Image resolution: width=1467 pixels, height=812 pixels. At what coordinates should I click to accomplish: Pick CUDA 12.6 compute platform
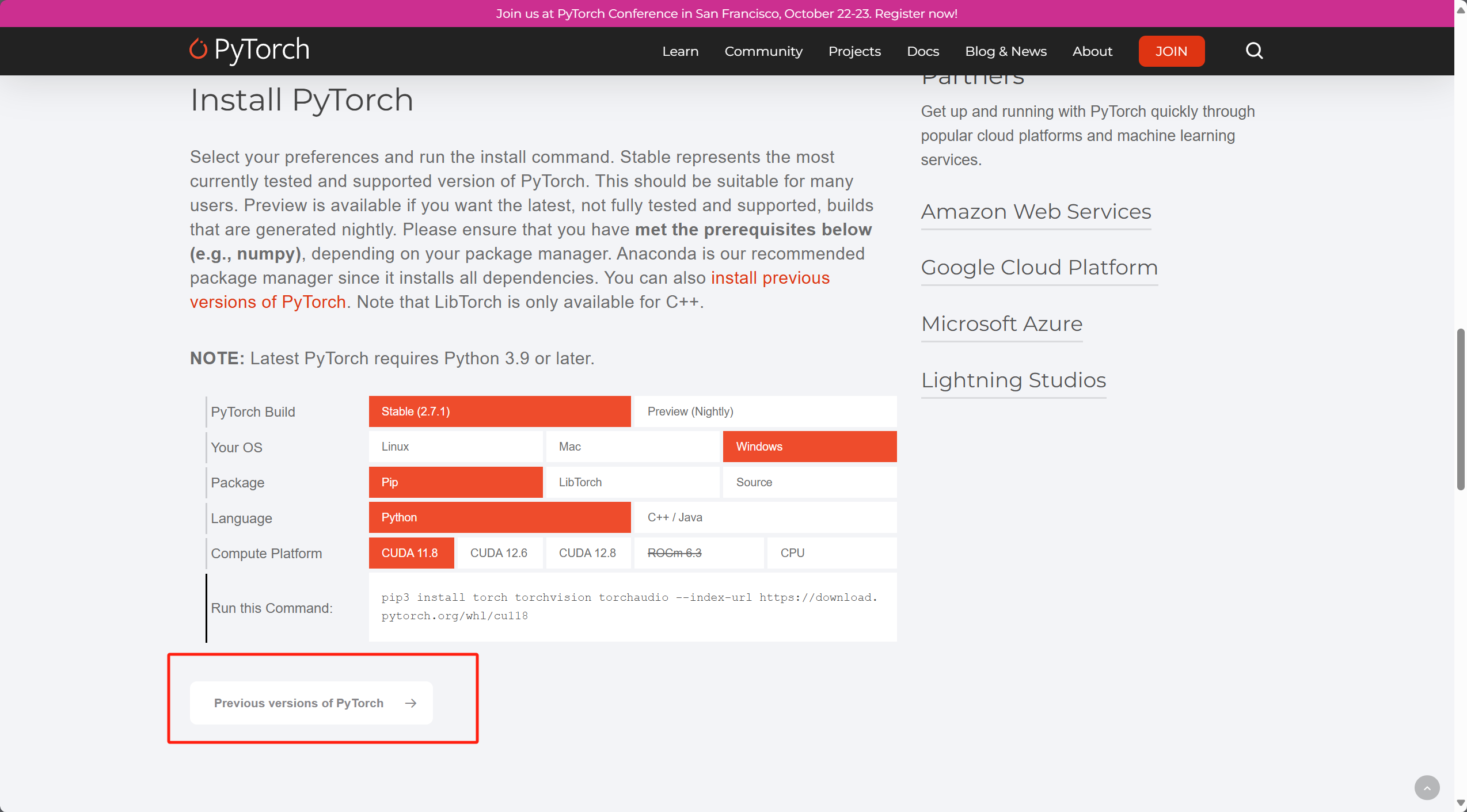[x=499, y=552]
